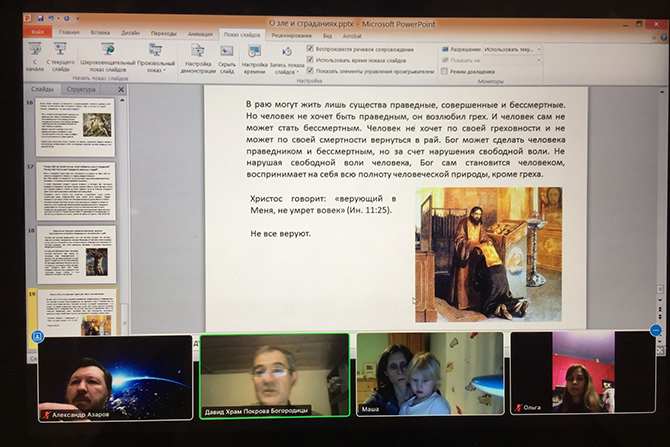Screen dimensions: 670x447
Task: Toggle play narrations checkbox (Воспроизвести речевое сопровождение)
Action: (310, 49)
